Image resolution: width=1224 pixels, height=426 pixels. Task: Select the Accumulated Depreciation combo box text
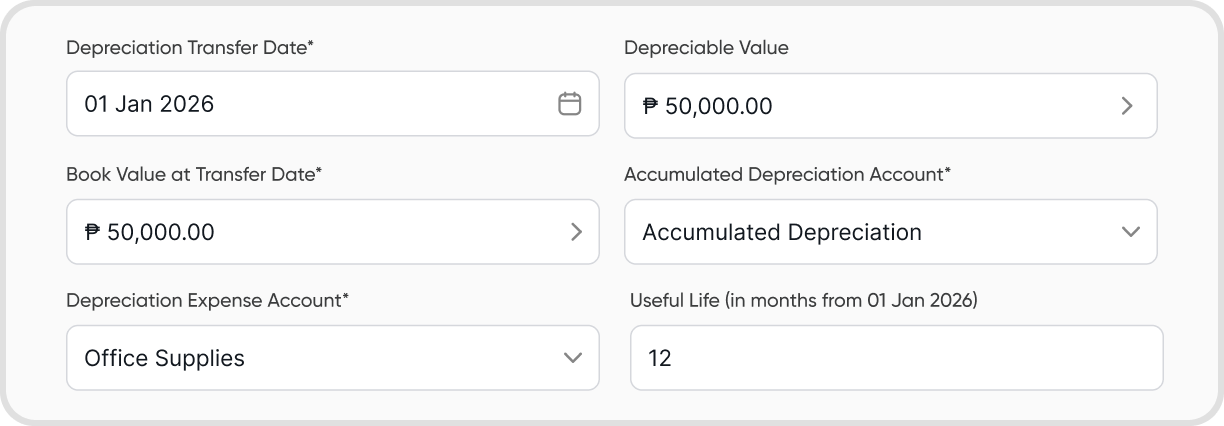coord(782,232)
